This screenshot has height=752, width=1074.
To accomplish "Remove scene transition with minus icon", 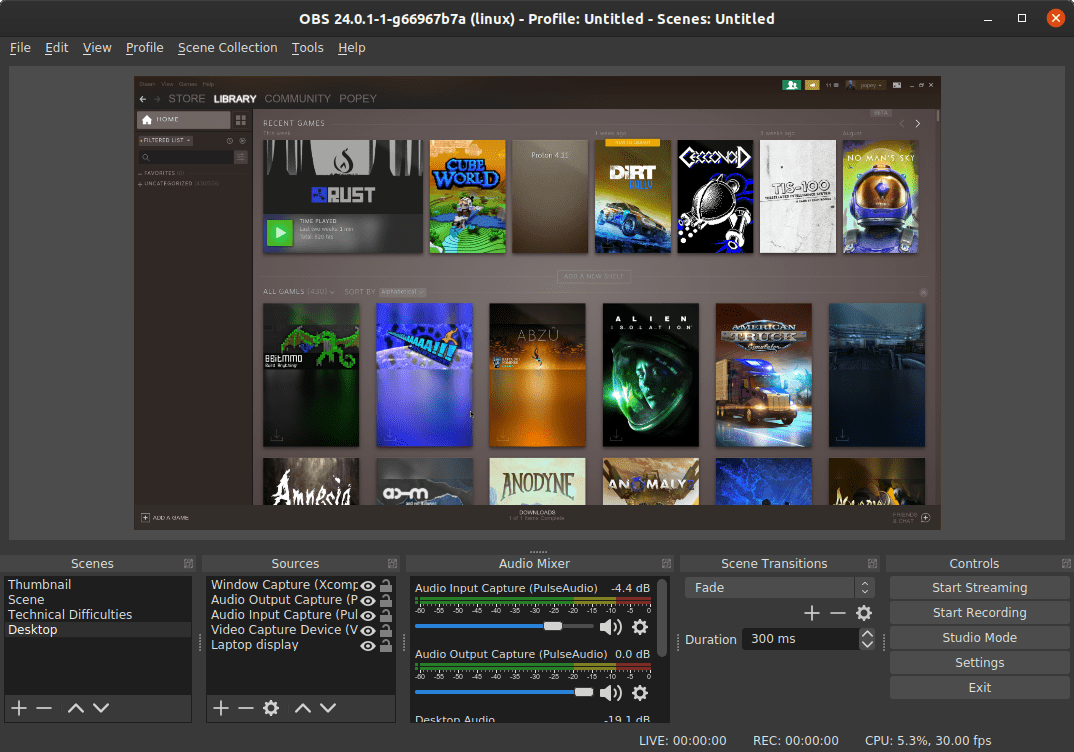I will (x=838, y=613).
